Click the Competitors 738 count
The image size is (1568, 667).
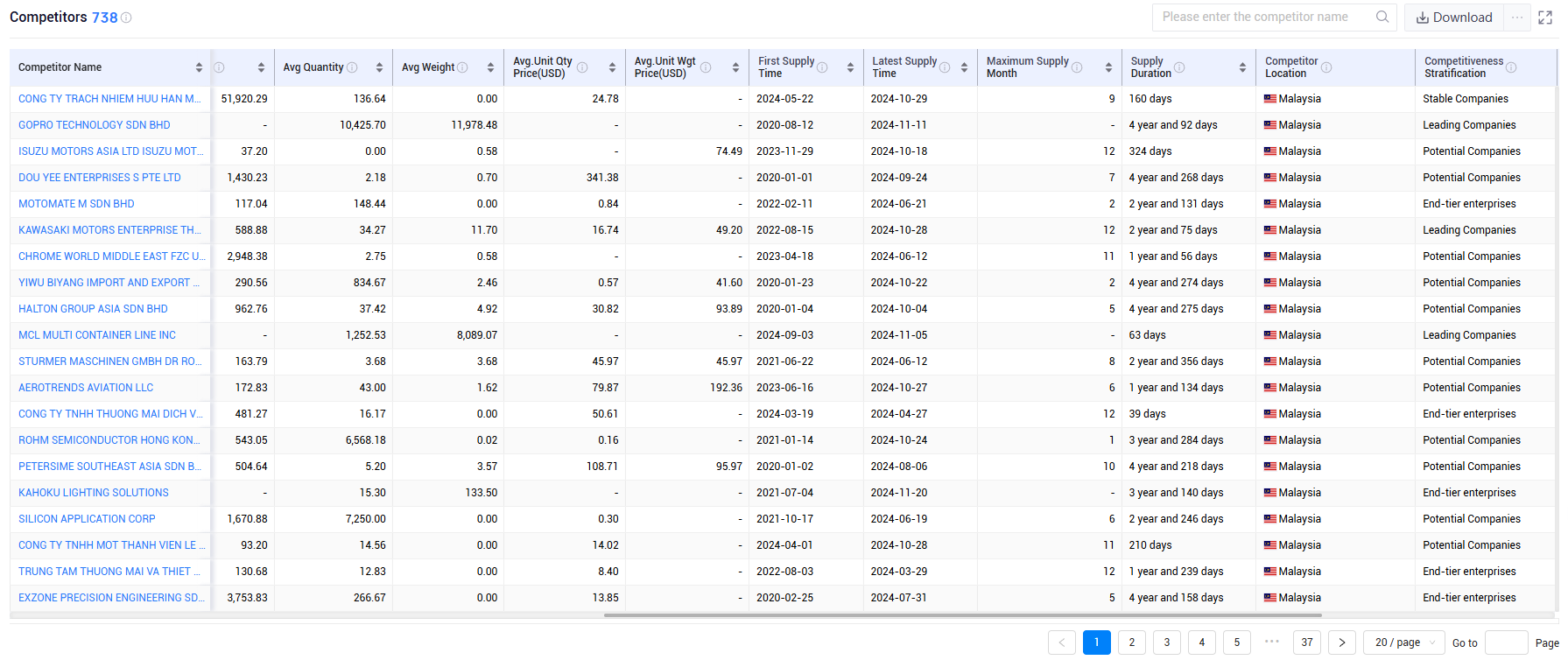pos(104,18)
